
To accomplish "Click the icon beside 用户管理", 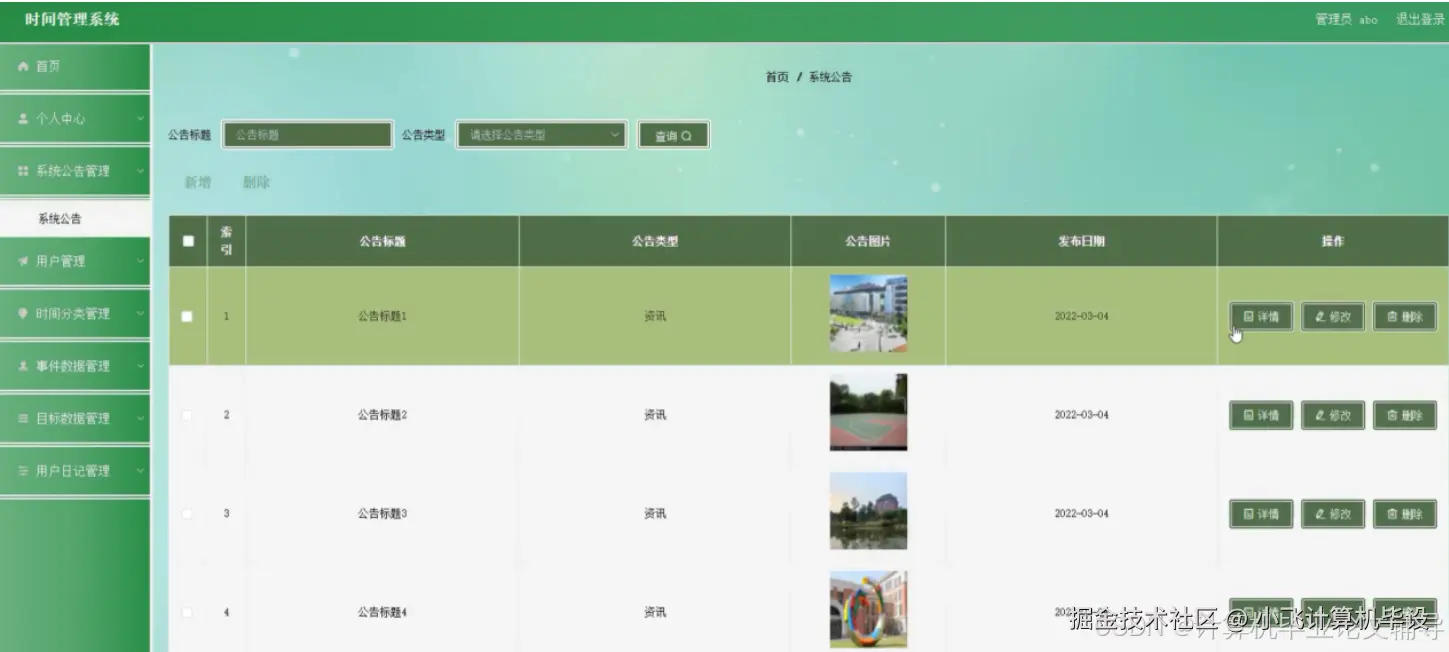I will (24, 261).
